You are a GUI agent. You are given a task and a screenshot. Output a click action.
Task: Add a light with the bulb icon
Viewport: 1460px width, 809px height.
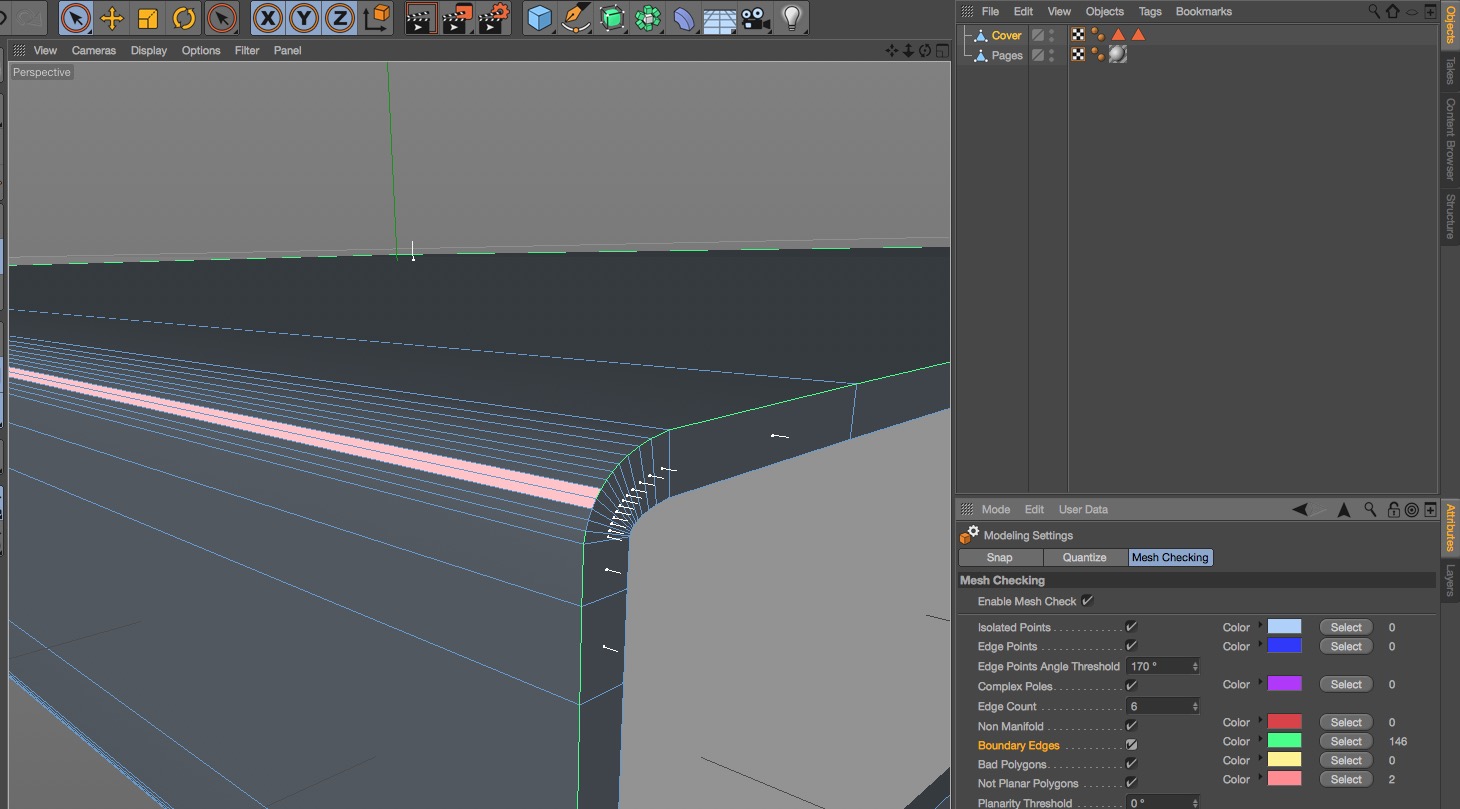point(792,18)
